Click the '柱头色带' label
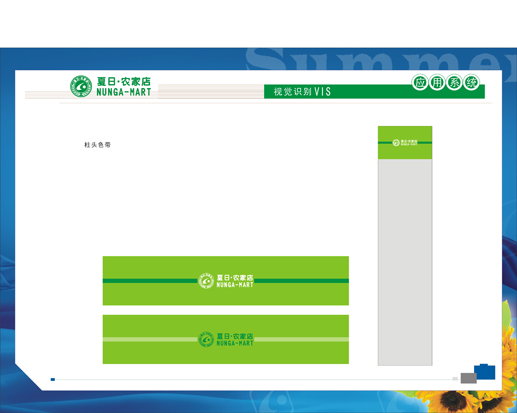 [97, 145]
